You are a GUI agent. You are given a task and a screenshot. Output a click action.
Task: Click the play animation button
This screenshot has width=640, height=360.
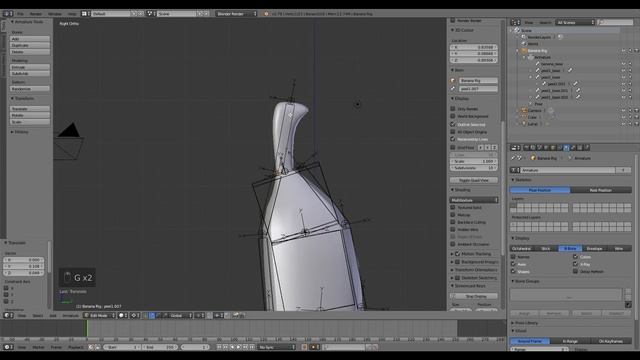pos(239,347)
